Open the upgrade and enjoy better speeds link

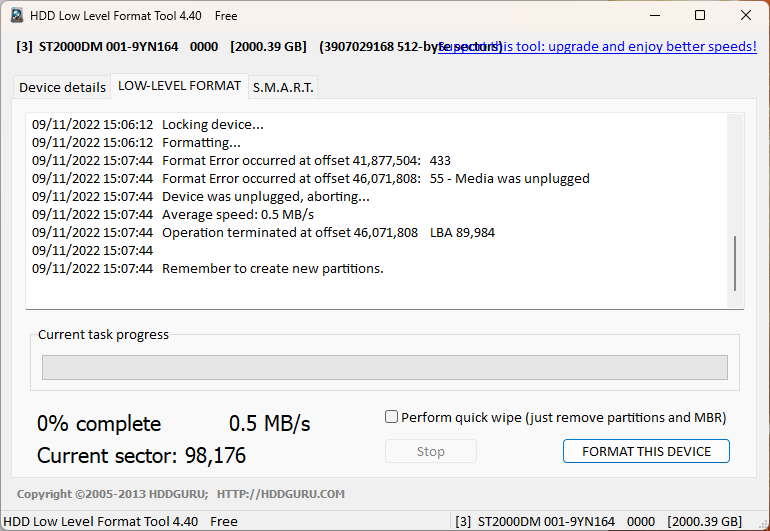[597, 47]
